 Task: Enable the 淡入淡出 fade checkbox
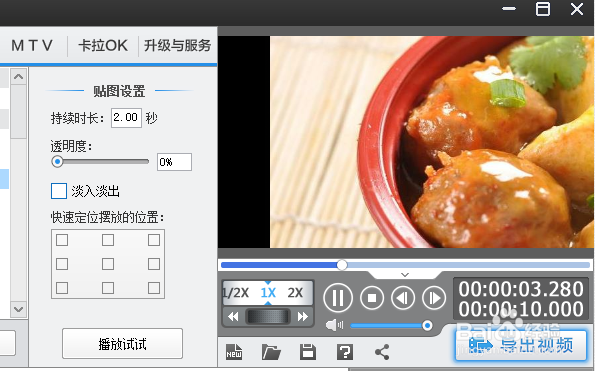coord(59,191)
